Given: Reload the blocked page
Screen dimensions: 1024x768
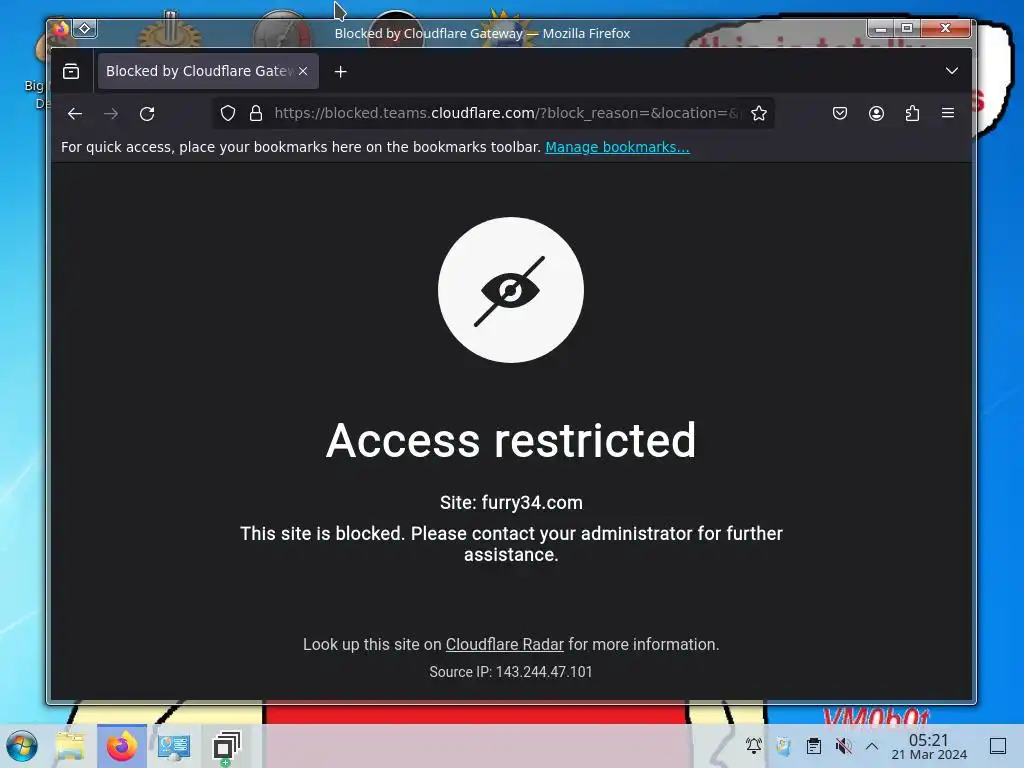Looking at the screenshot, I should click(147, 114).
